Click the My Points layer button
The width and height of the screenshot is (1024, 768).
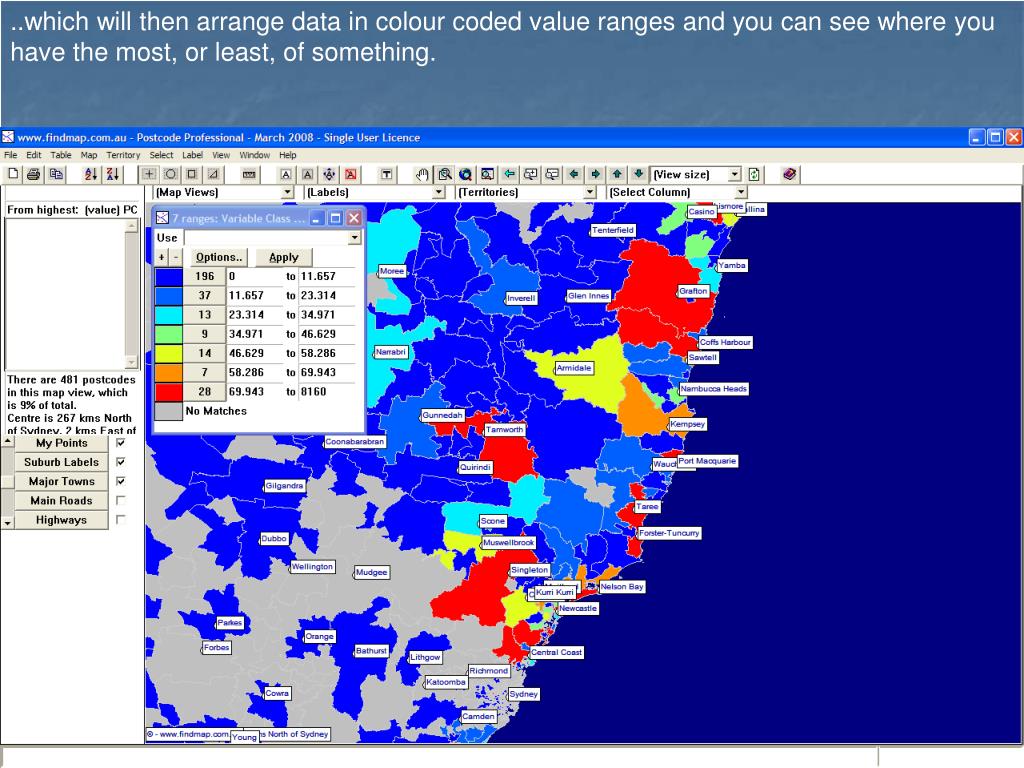coord(61,443)
